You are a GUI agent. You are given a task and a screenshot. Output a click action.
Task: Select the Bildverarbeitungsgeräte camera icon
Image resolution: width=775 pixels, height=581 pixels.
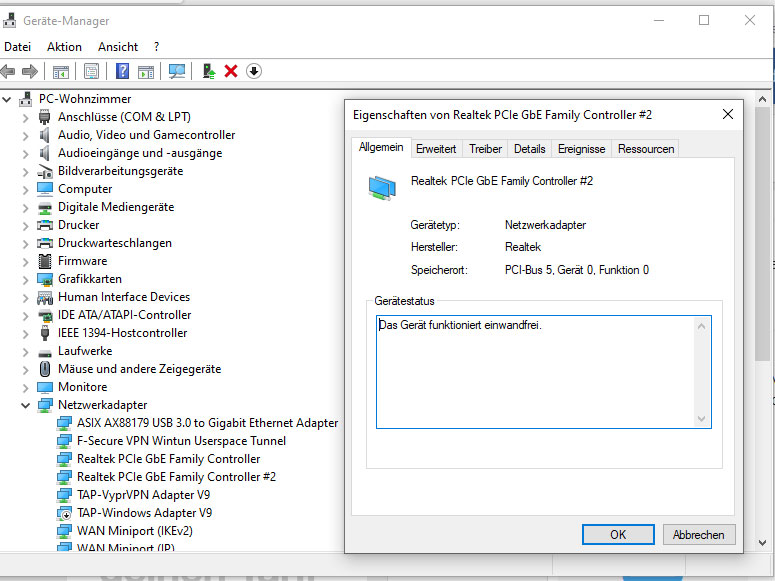(44, 171)
